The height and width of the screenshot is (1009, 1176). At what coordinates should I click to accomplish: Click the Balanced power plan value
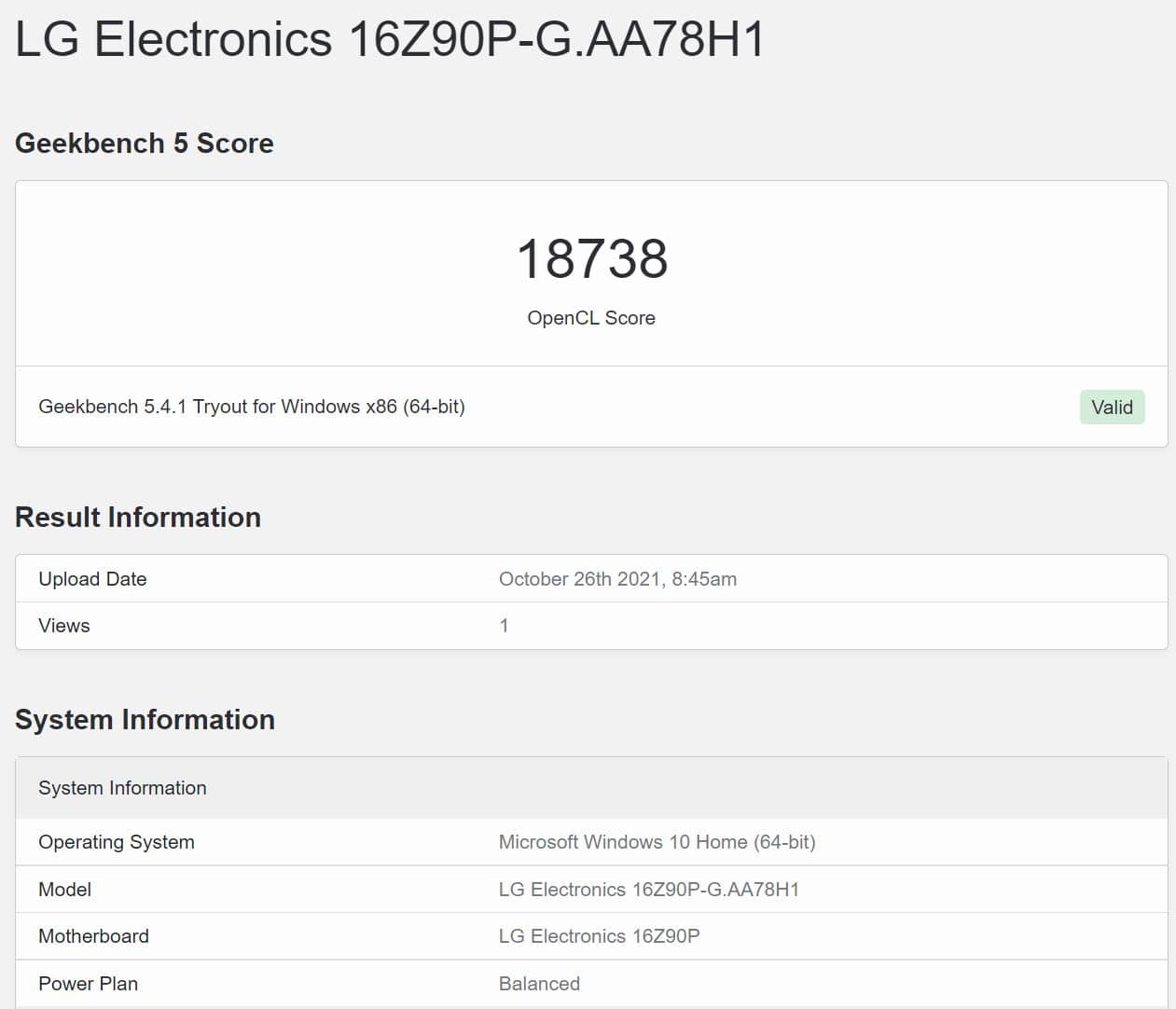539,984
